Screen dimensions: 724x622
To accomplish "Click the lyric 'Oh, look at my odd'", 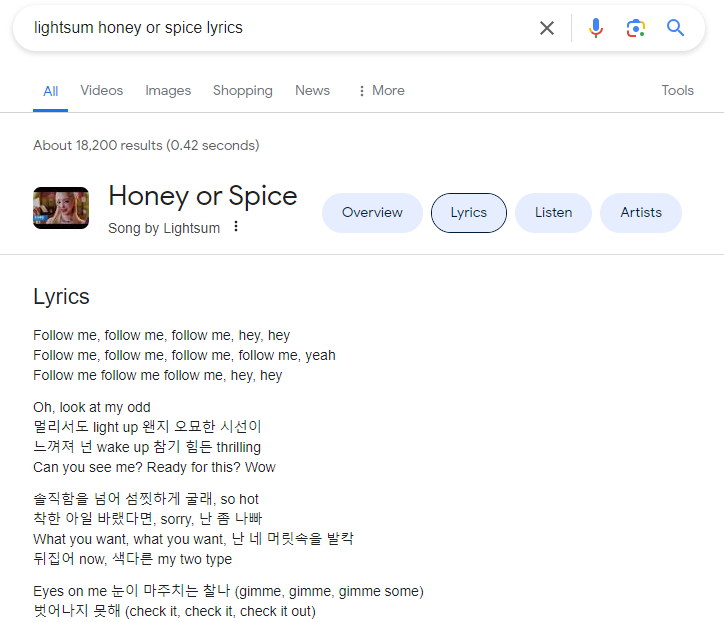I will (x=92, y=407).
